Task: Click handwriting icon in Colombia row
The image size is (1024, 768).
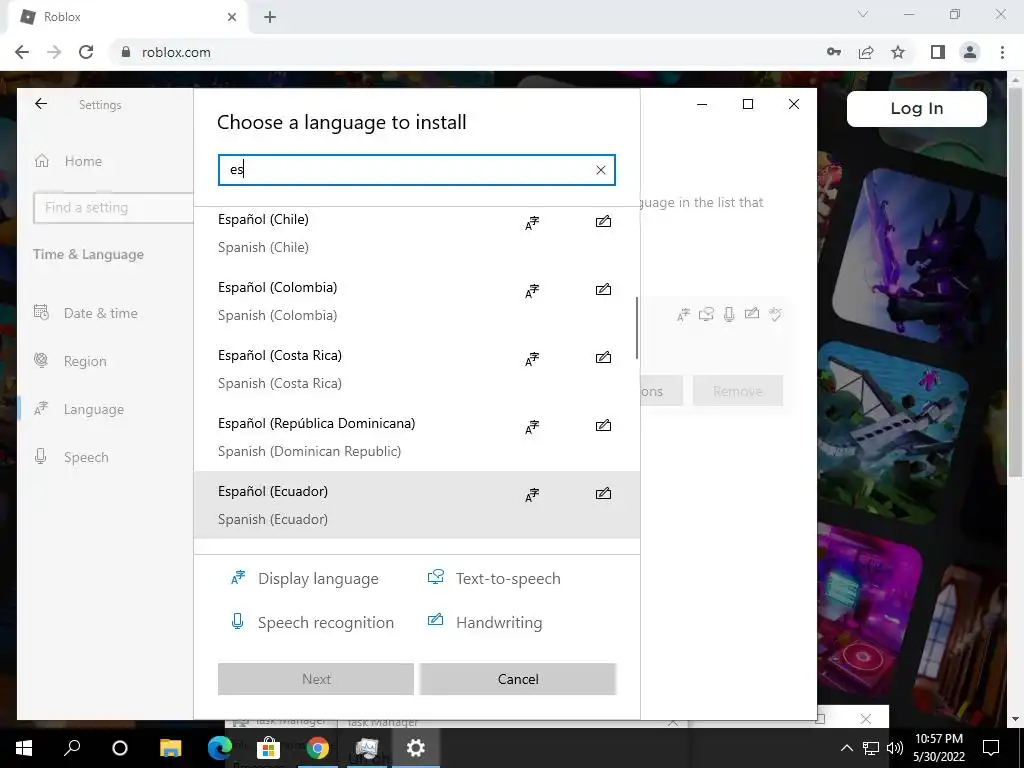Action: click(x=603, y=289)
